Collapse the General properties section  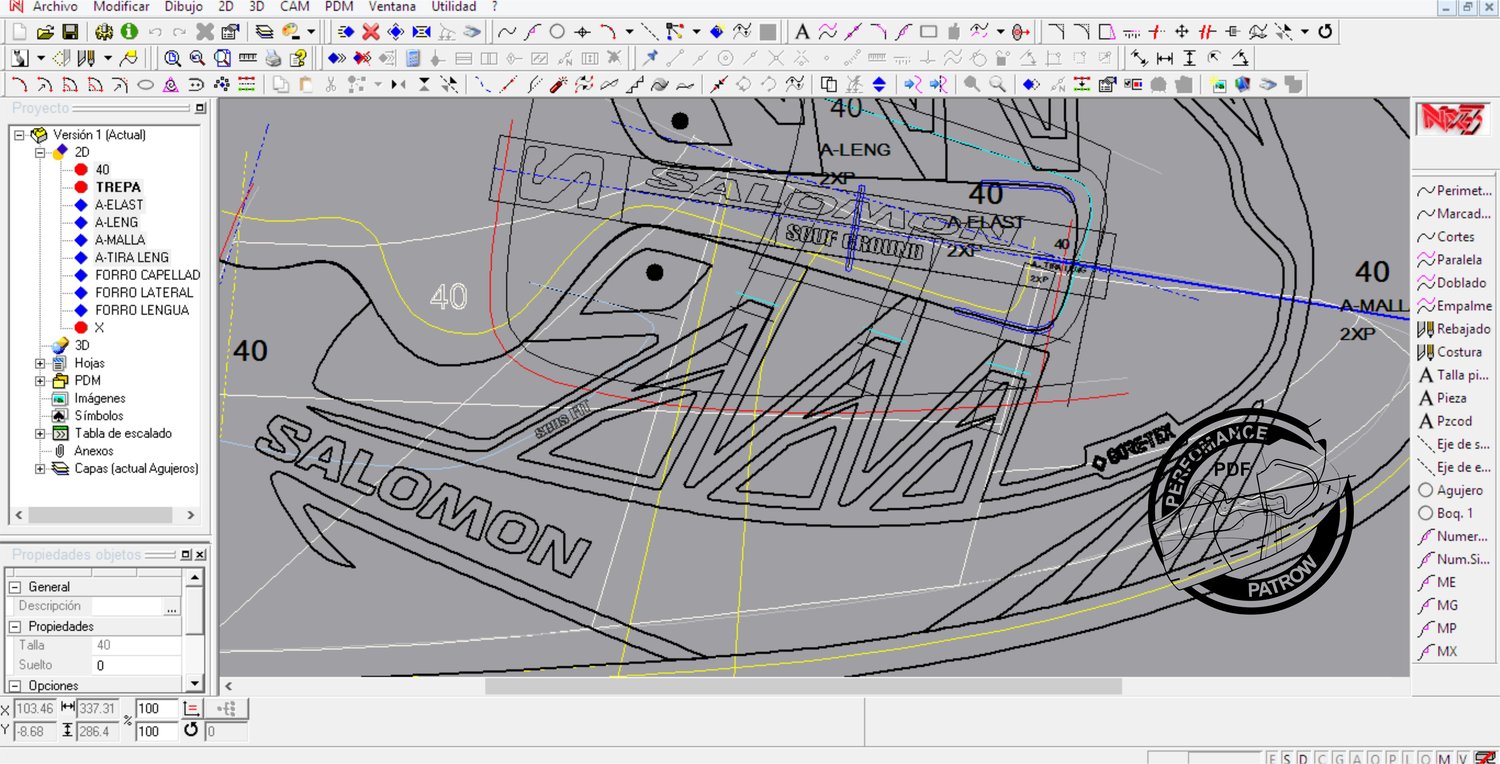[14, 587]
